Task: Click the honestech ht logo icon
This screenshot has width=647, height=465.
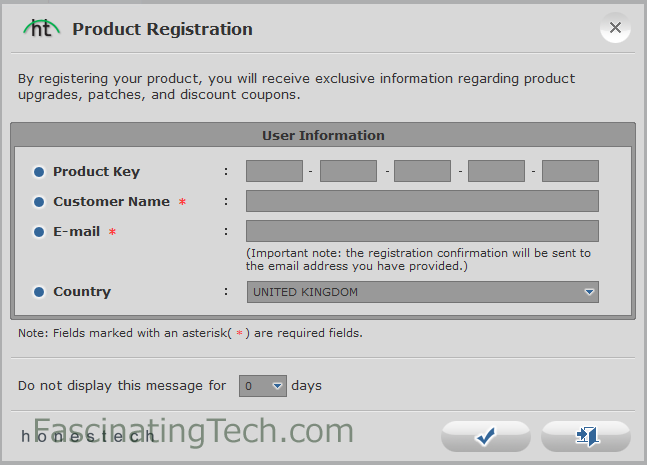Action: coord(42,28)
